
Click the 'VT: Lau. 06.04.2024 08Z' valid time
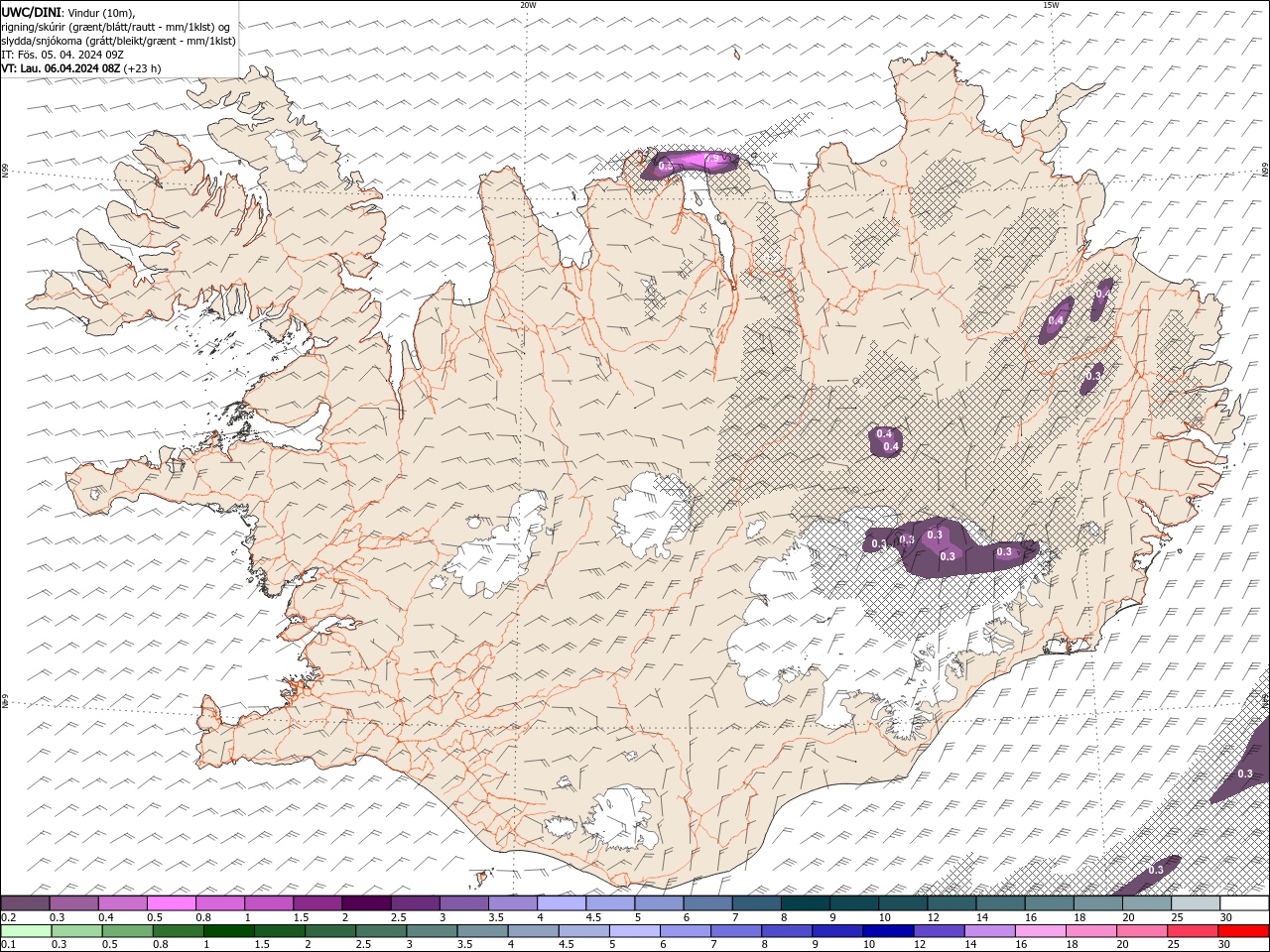point(61,68)
